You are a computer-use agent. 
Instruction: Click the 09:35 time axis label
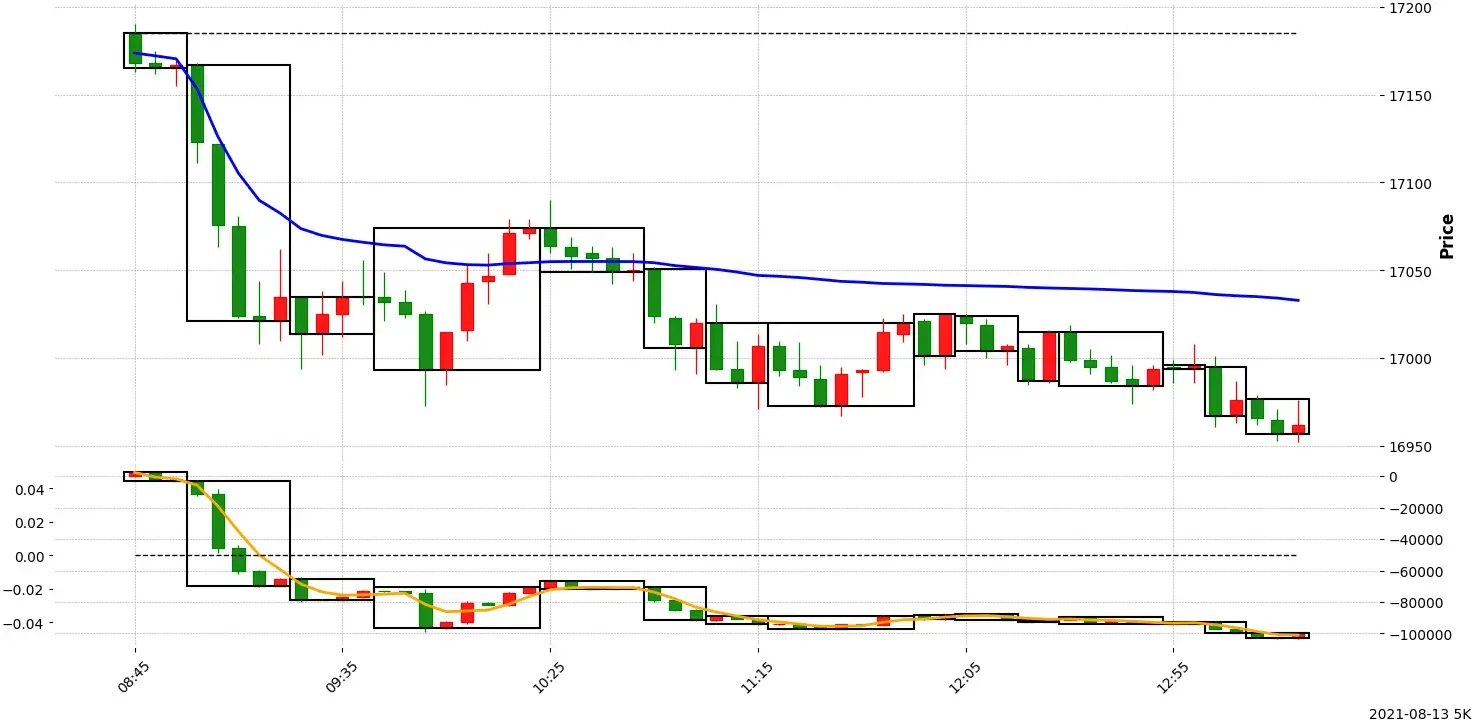[x=340, y=675]
